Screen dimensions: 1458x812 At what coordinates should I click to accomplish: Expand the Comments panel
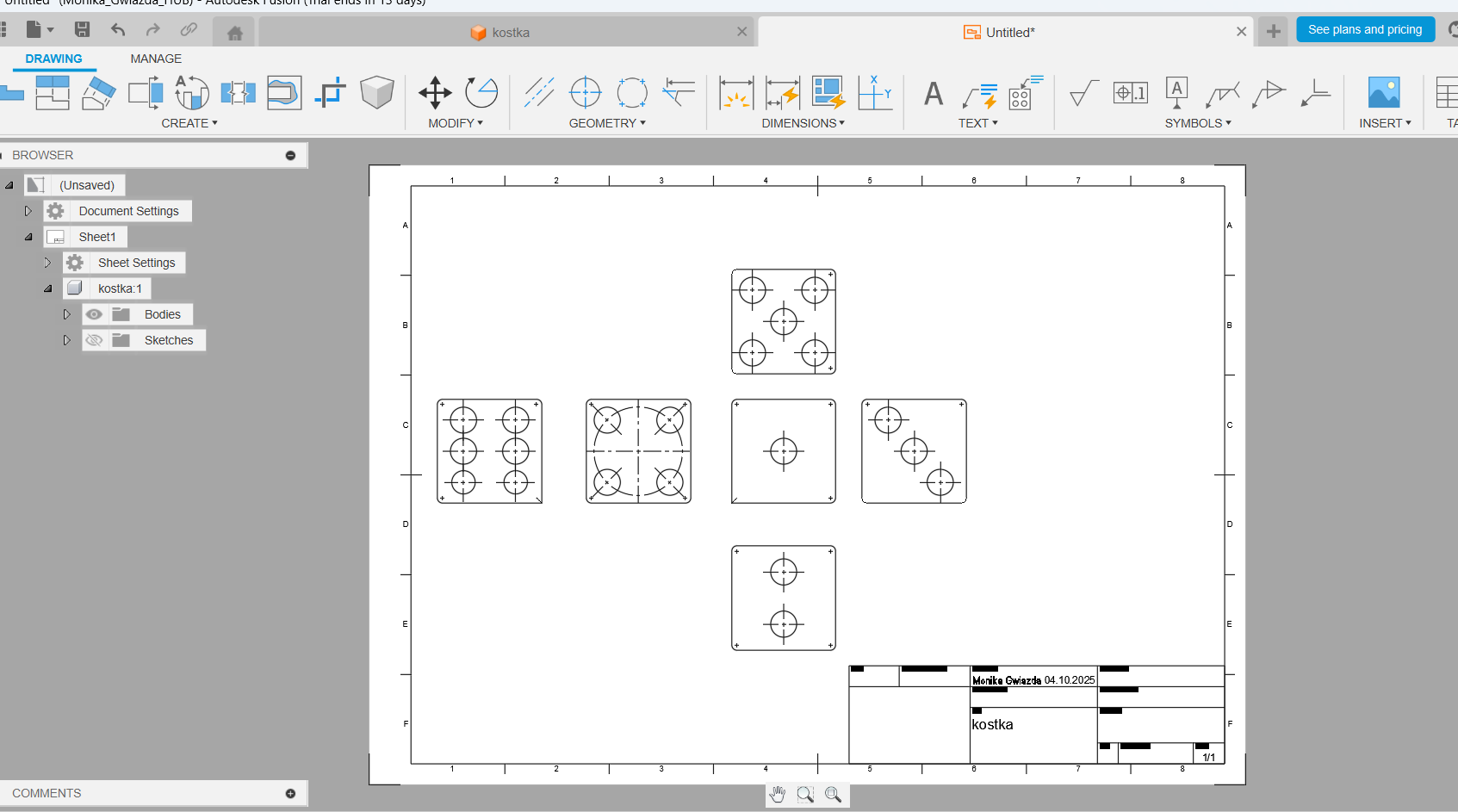(x=290, y=793)
